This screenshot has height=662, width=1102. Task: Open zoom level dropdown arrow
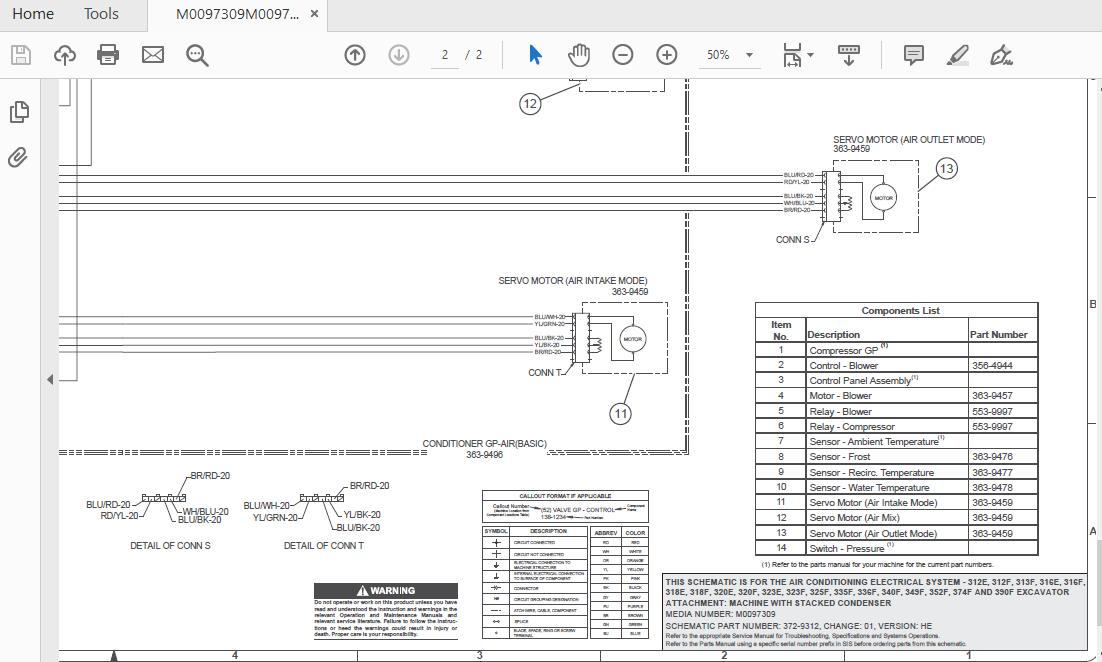coord(749,55)
